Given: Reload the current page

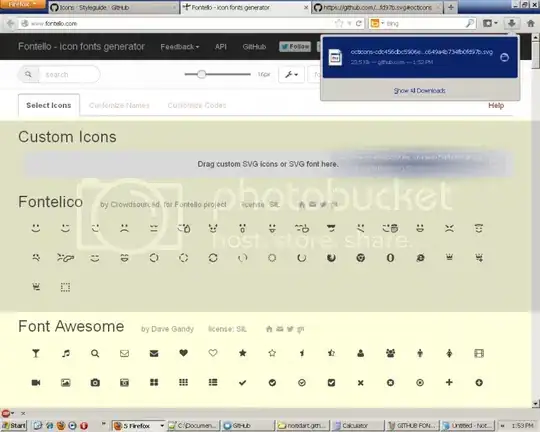Looking at the screenshot, I should pyautogui.click(x=359, y=23).
